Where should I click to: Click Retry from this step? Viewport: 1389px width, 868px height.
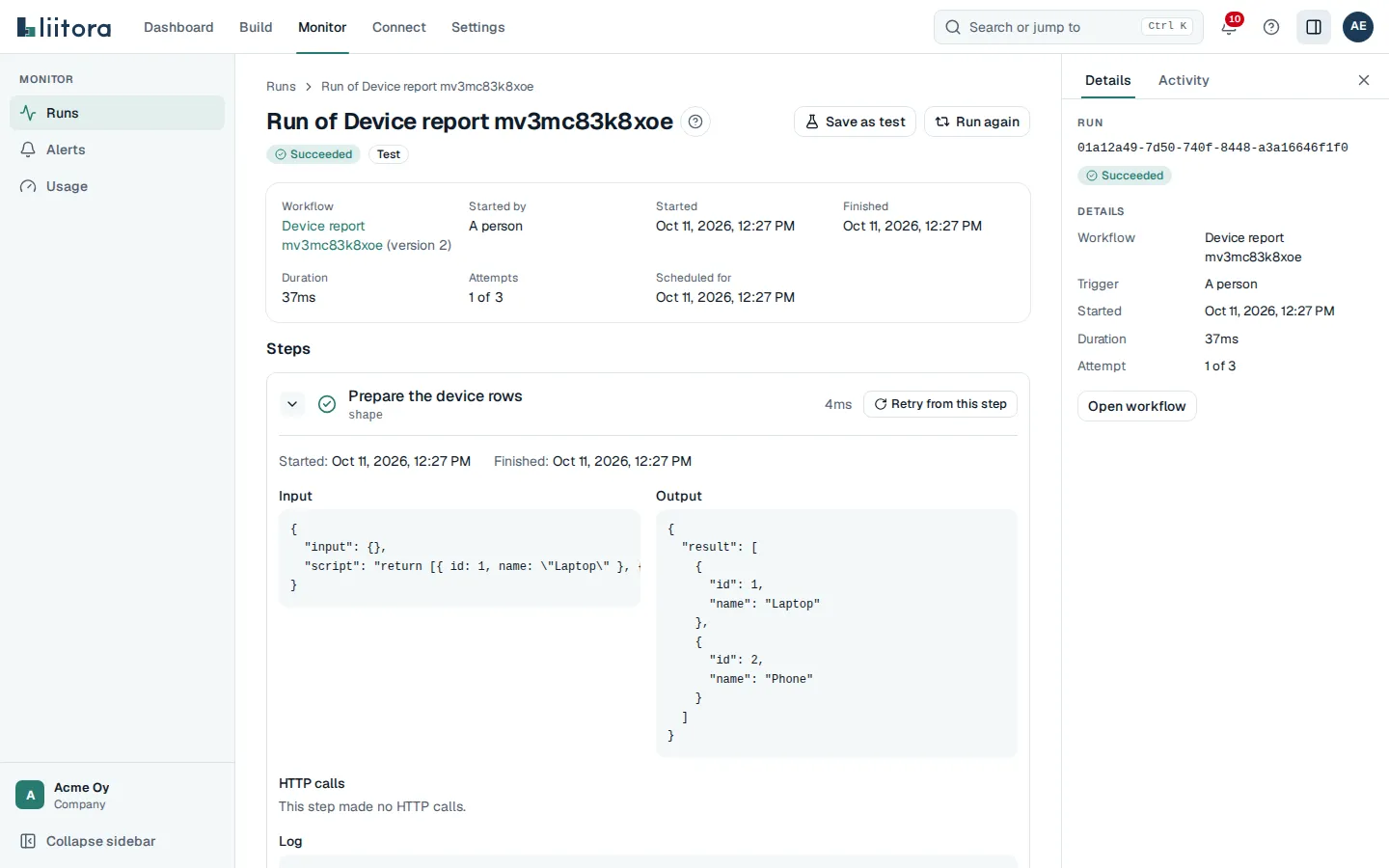(940, 404)
